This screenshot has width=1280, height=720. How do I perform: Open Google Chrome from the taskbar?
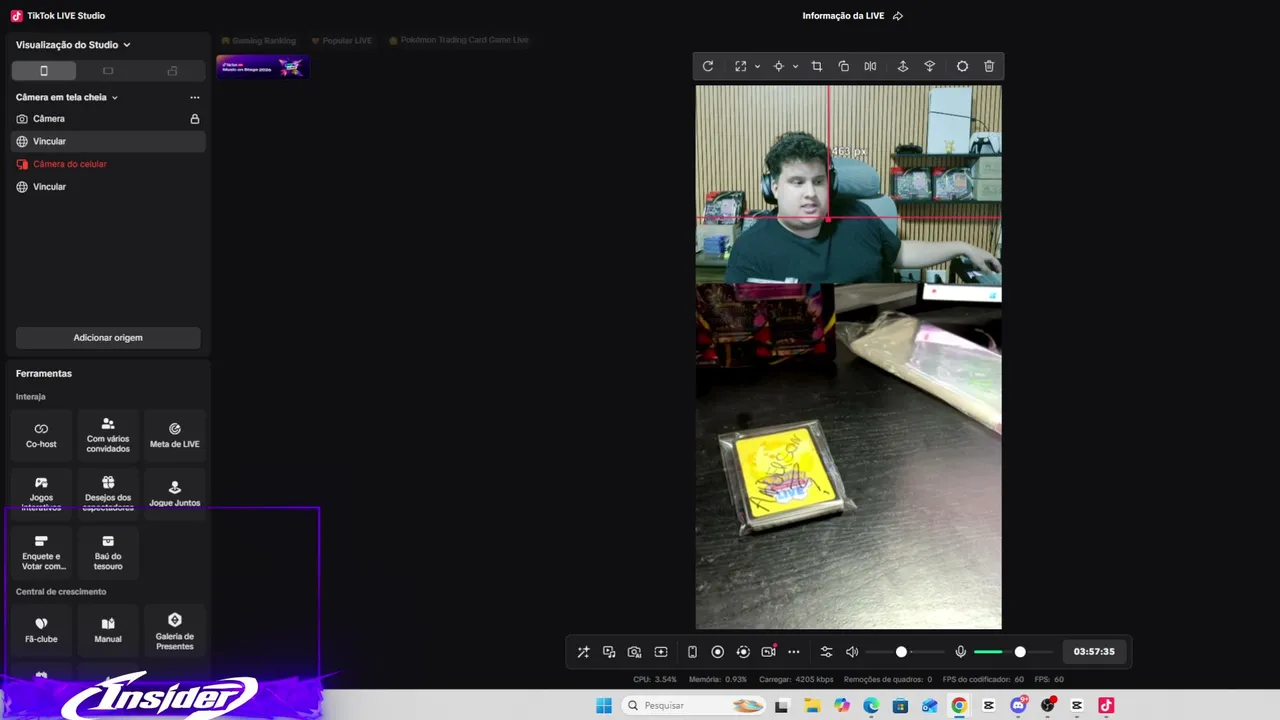pos(959,706)
